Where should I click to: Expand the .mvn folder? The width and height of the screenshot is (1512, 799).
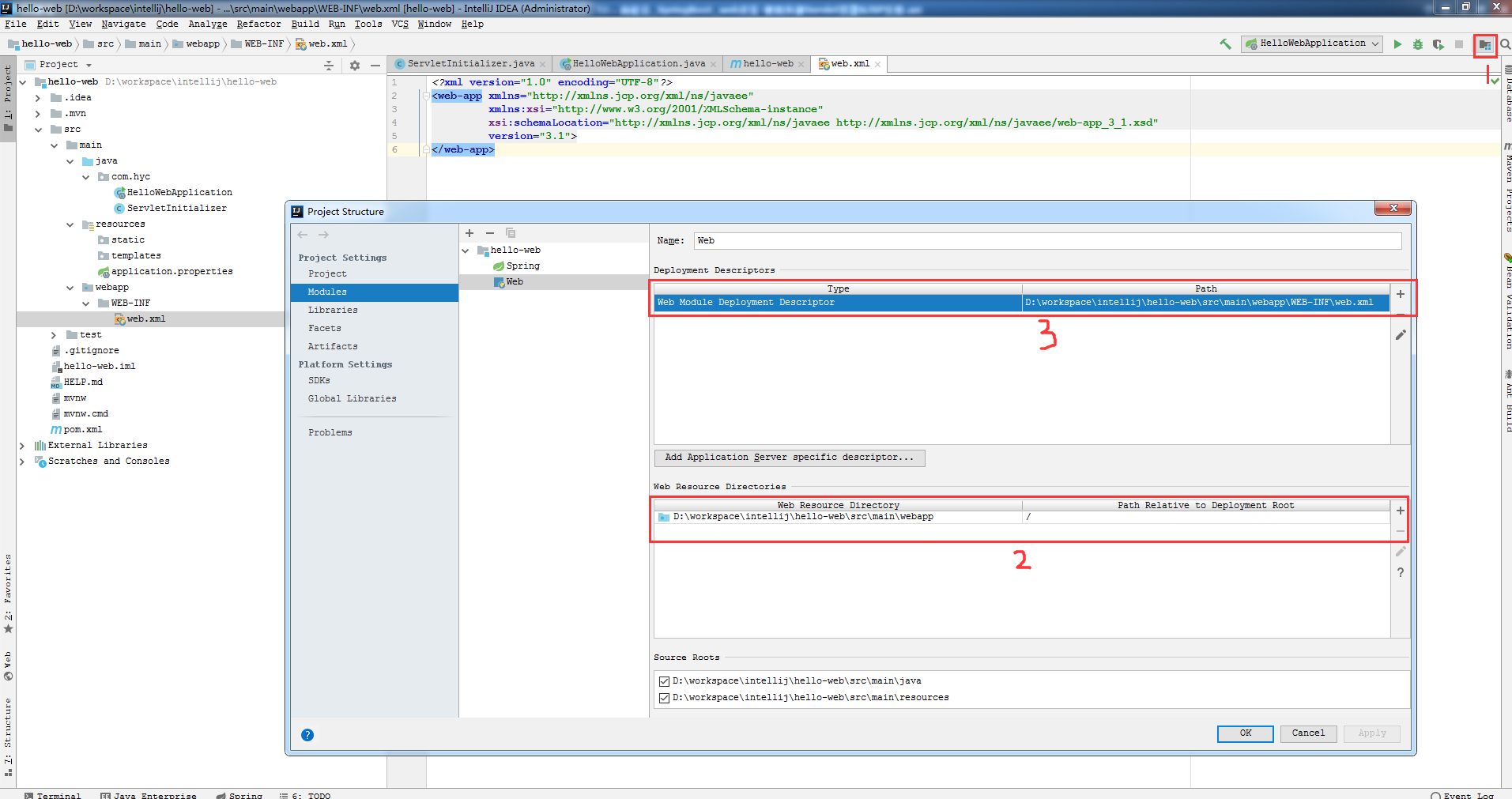pyautogui.click(x=38, y=114)
